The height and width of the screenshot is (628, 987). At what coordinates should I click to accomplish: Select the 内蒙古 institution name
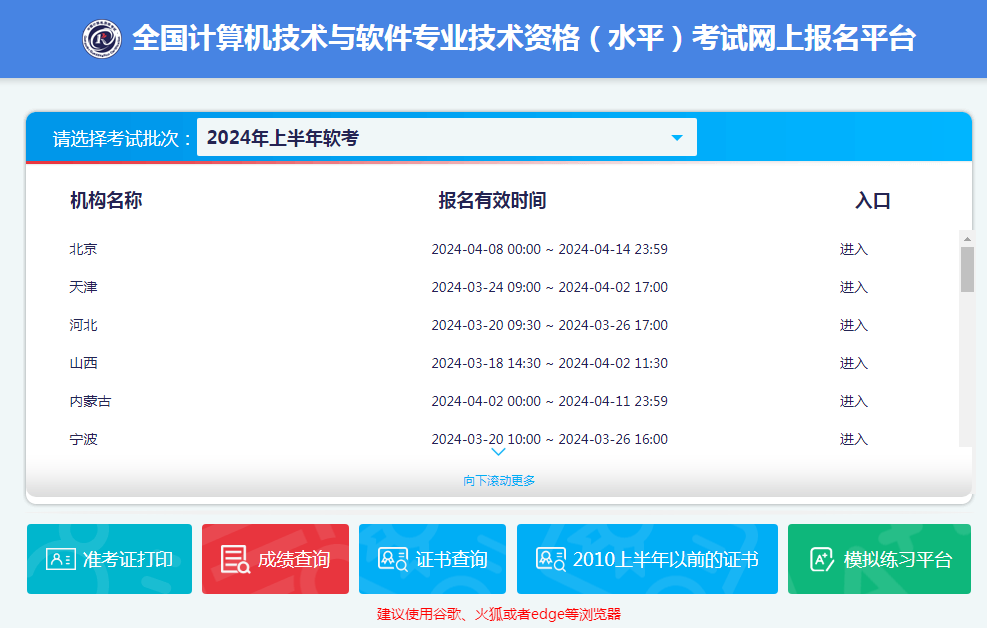pyautogui.click(x=90, y=401)
